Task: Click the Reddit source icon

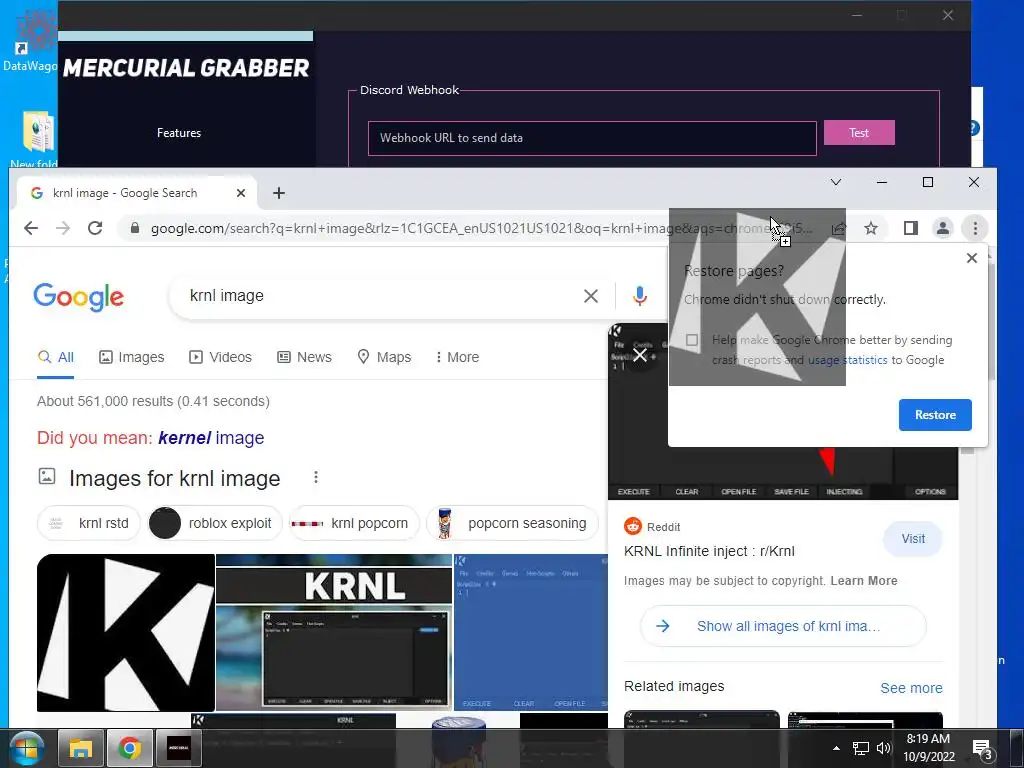Action: tap(633, 526)
